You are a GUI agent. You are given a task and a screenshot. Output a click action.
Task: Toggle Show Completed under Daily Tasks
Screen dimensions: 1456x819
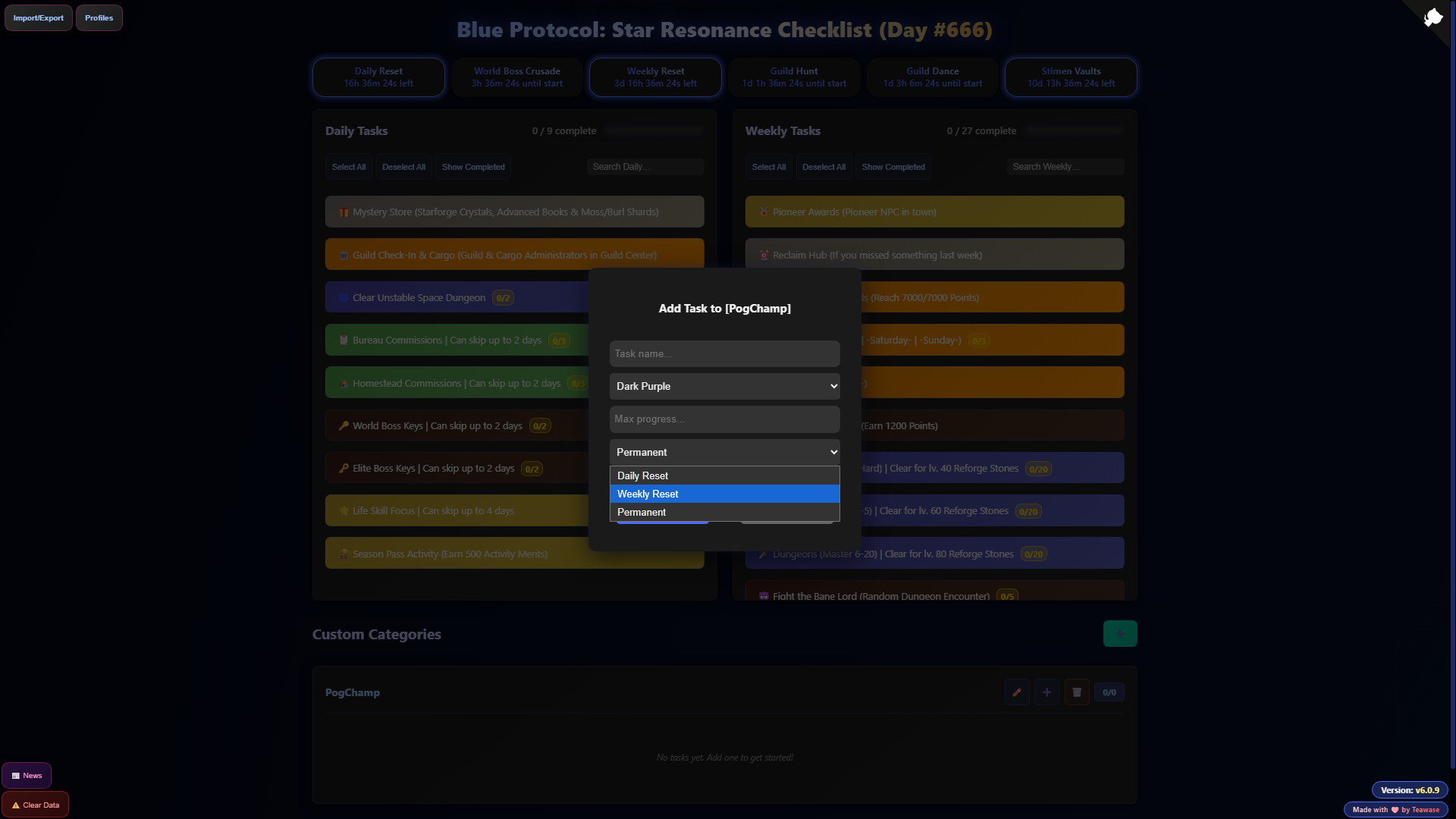(x=473, y=167)
